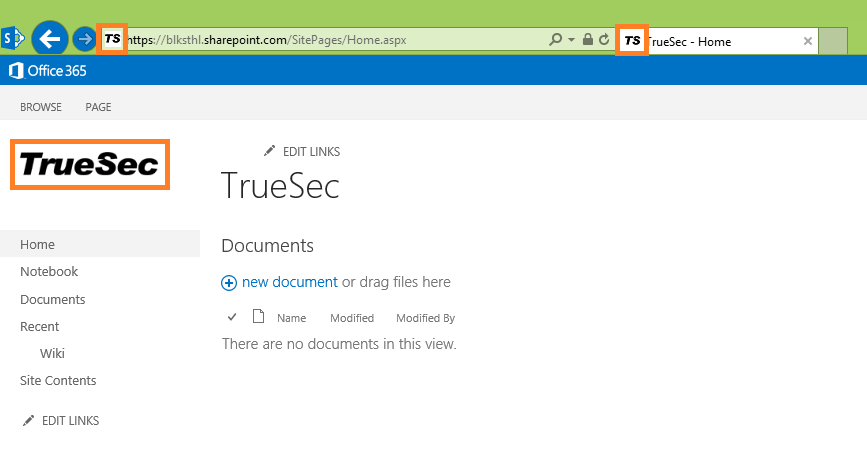Click the browser Forward arrow button
The image size is (867, 452).
85,39
